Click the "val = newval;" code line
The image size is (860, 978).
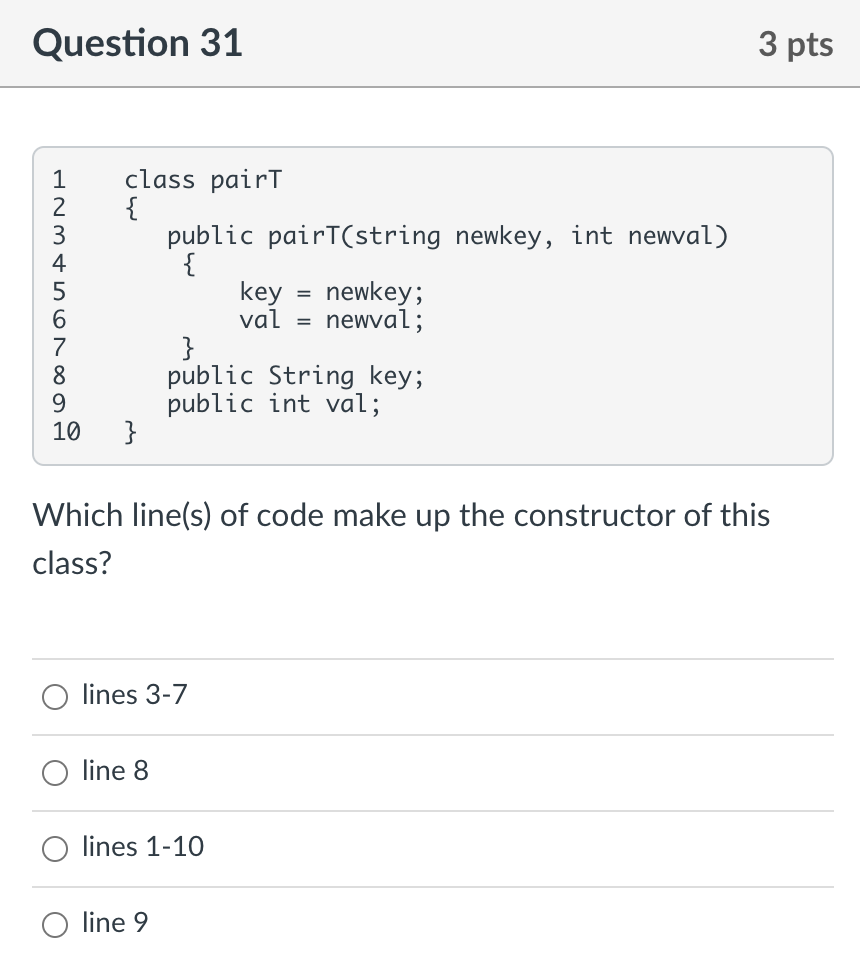point(330,320)
